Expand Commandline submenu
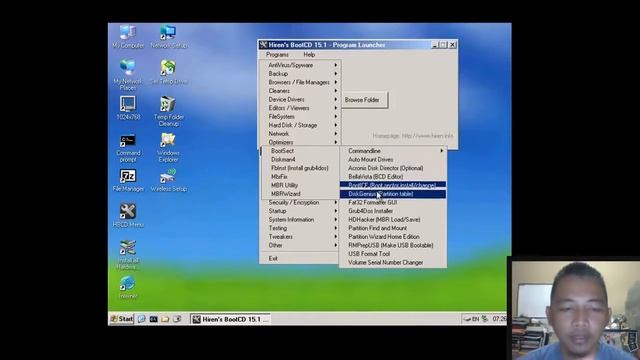 (393, 151)
